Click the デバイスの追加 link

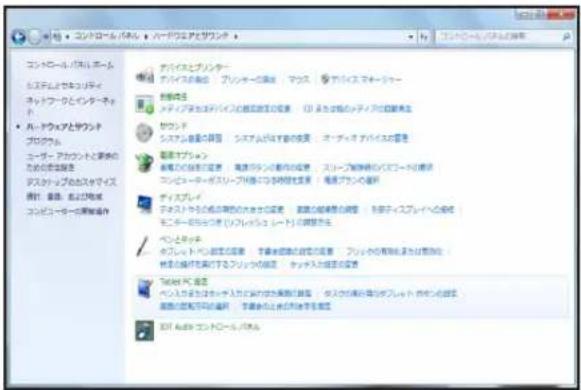click(185, 80)
